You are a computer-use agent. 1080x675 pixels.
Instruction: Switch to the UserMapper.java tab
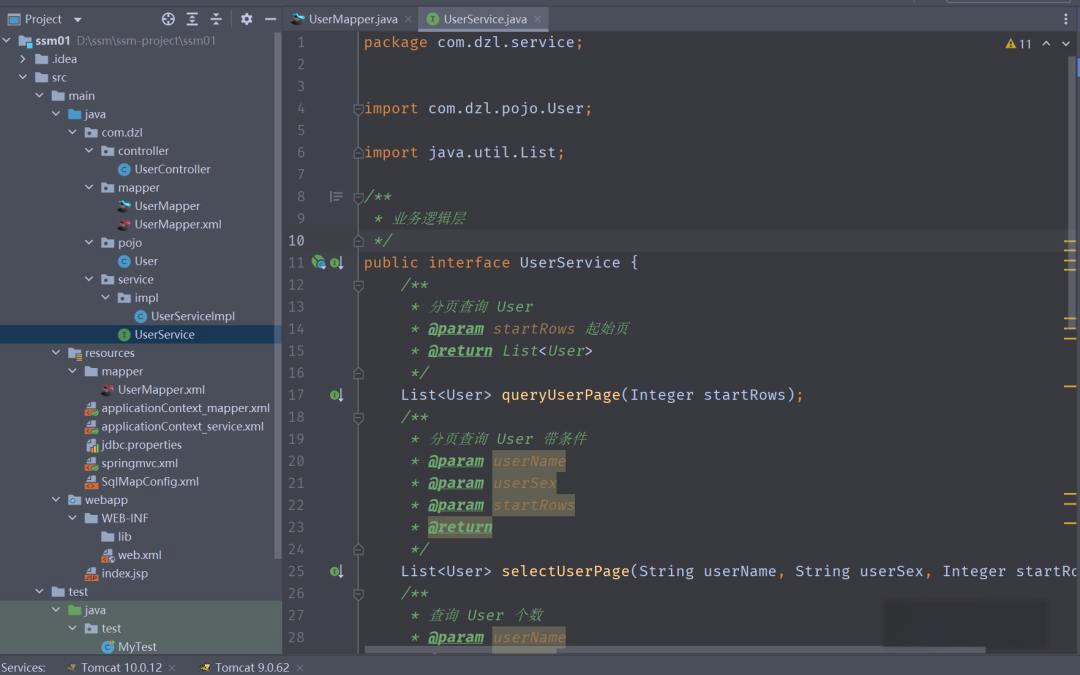coord(353,19)
